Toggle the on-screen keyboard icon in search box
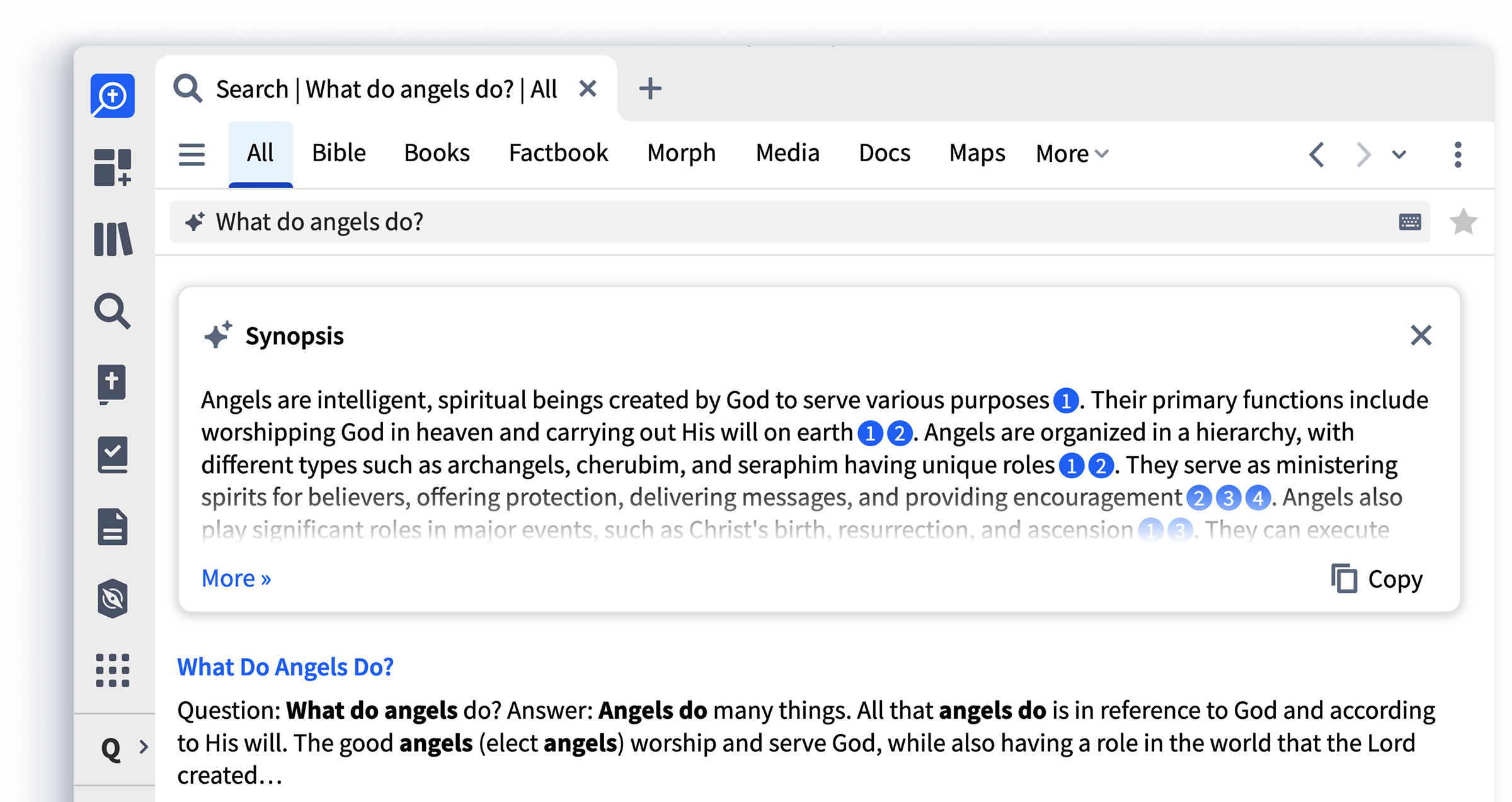Image resolution: width=1512 pixels, height=802 pixels. click(1410, 222)
